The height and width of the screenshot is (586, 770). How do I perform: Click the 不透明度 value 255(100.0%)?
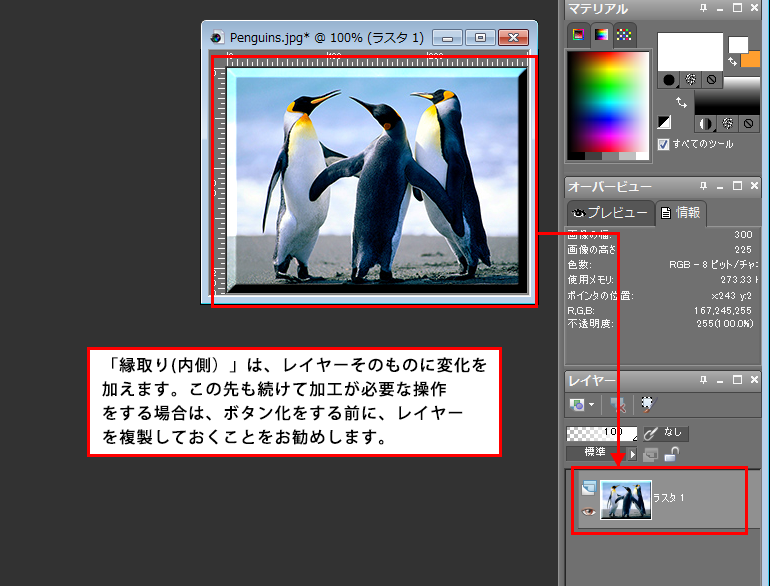pyautogui.click(x=725, y=324)
